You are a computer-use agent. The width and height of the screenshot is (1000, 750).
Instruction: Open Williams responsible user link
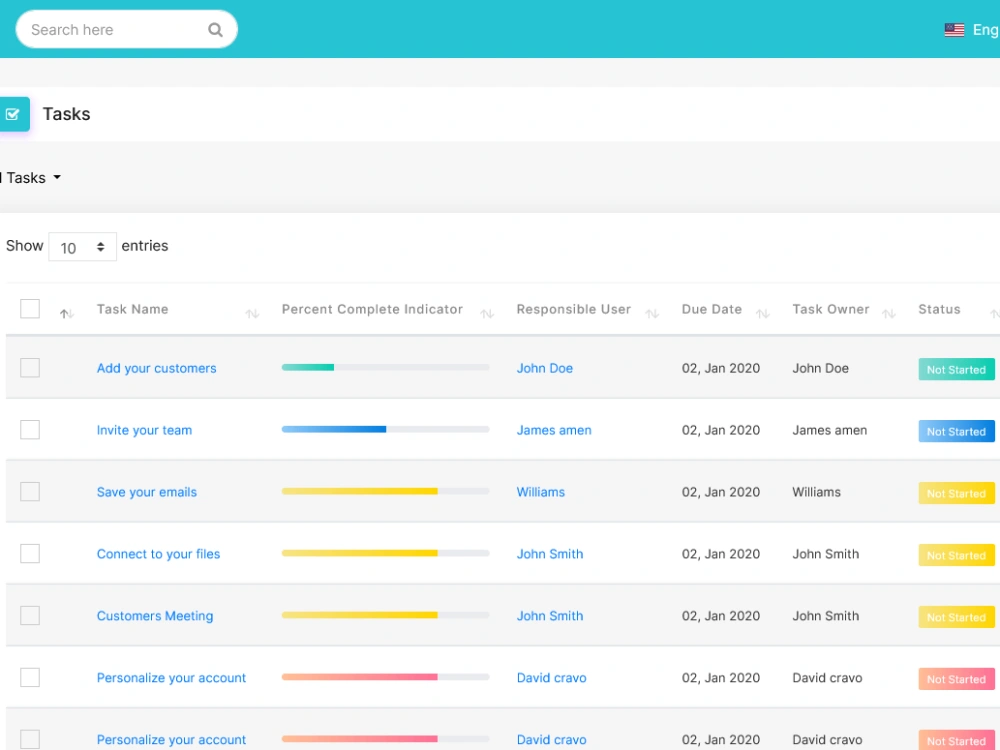541,492
